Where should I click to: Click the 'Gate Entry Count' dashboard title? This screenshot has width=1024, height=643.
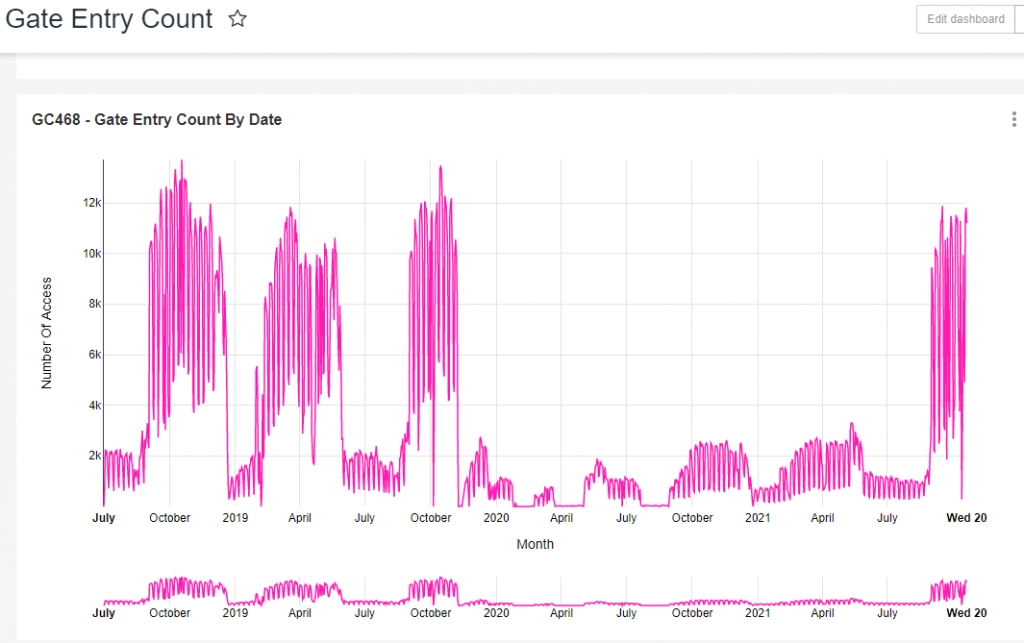(x=109, y=19)
